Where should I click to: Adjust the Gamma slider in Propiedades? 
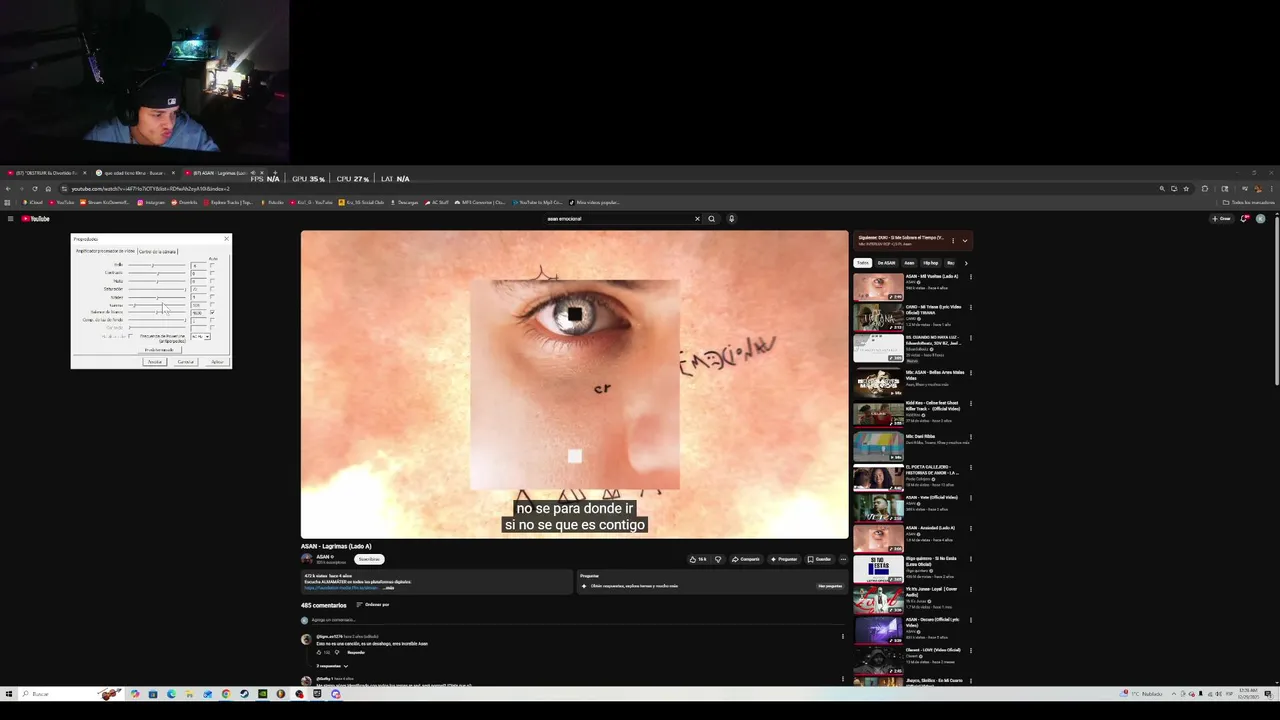click(x=157, y=305)
